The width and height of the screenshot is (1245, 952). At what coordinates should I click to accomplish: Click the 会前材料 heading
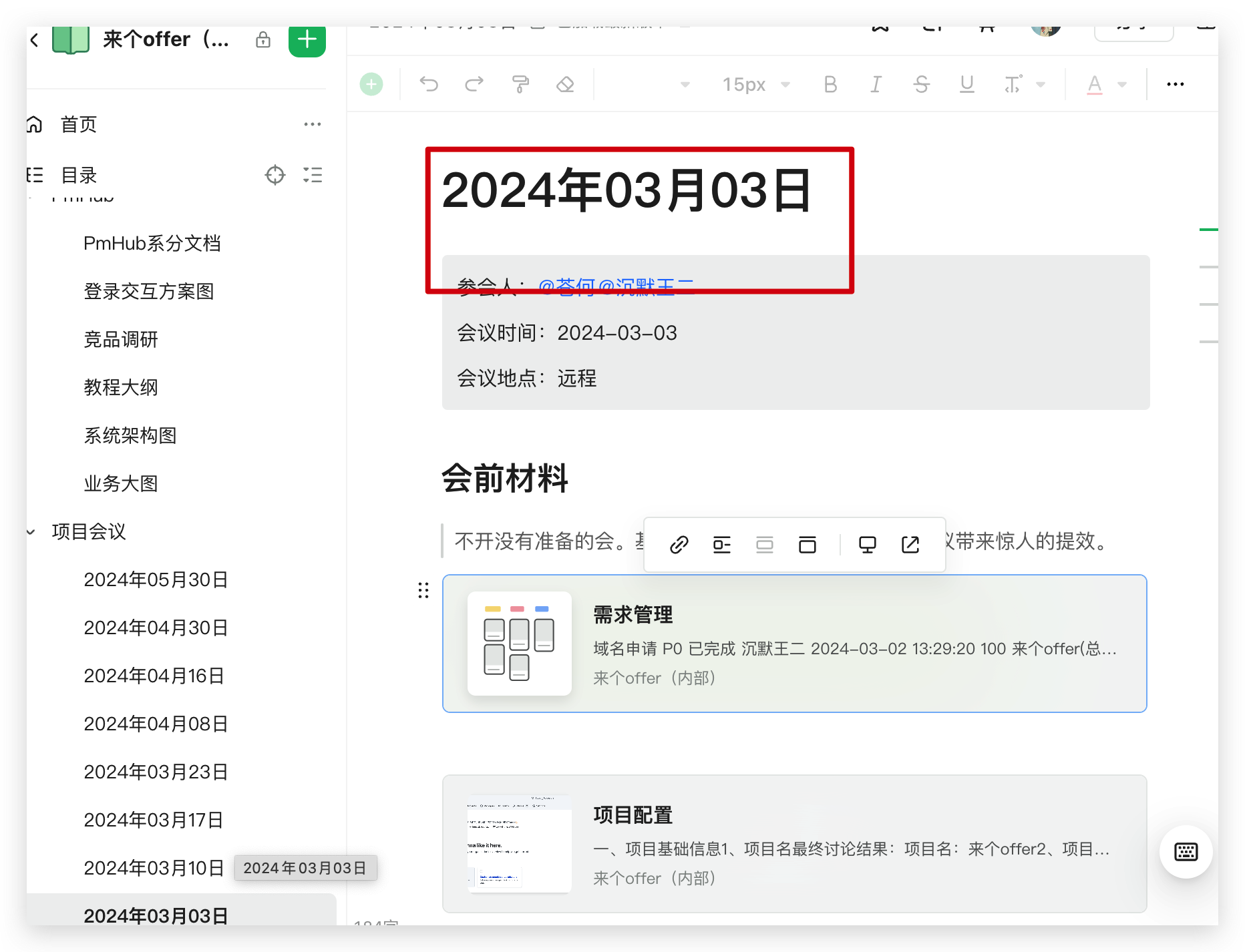click(505, 478)
